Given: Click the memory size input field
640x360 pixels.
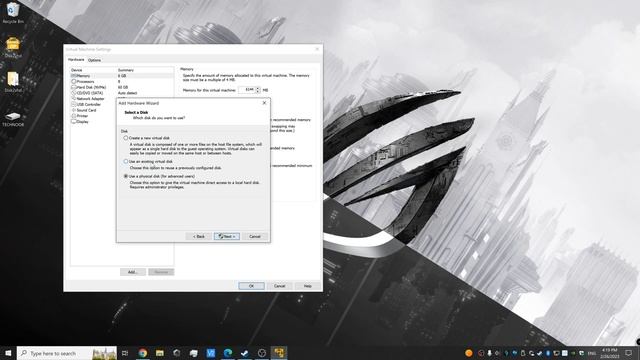Looking at the screenshot, I should [247, 89].
